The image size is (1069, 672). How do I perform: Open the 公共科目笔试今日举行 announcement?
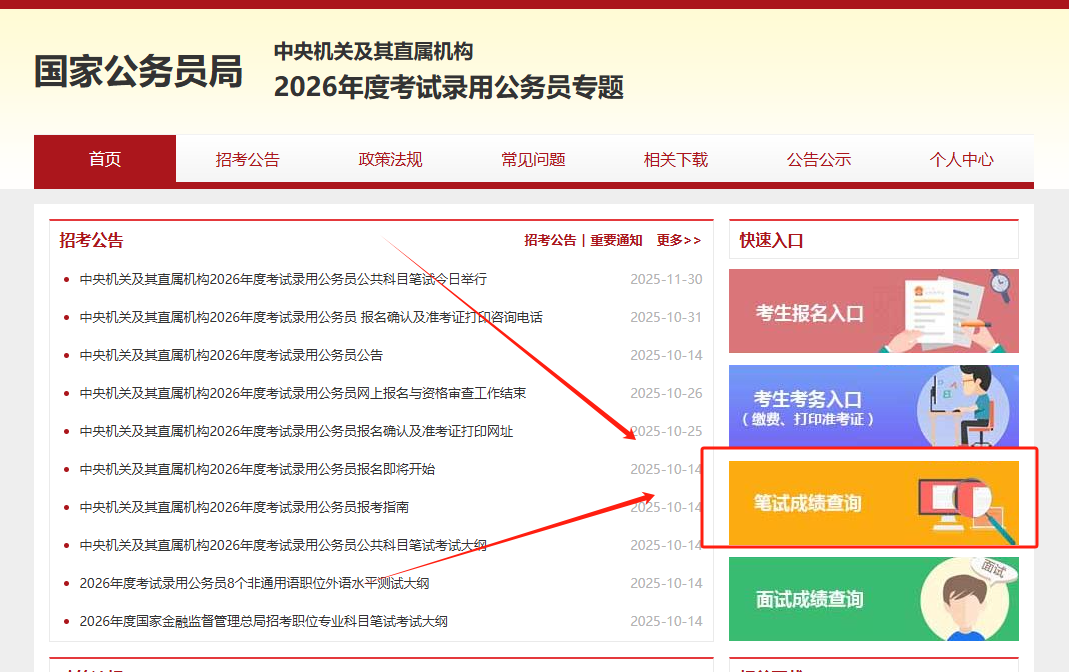[283, 279]
